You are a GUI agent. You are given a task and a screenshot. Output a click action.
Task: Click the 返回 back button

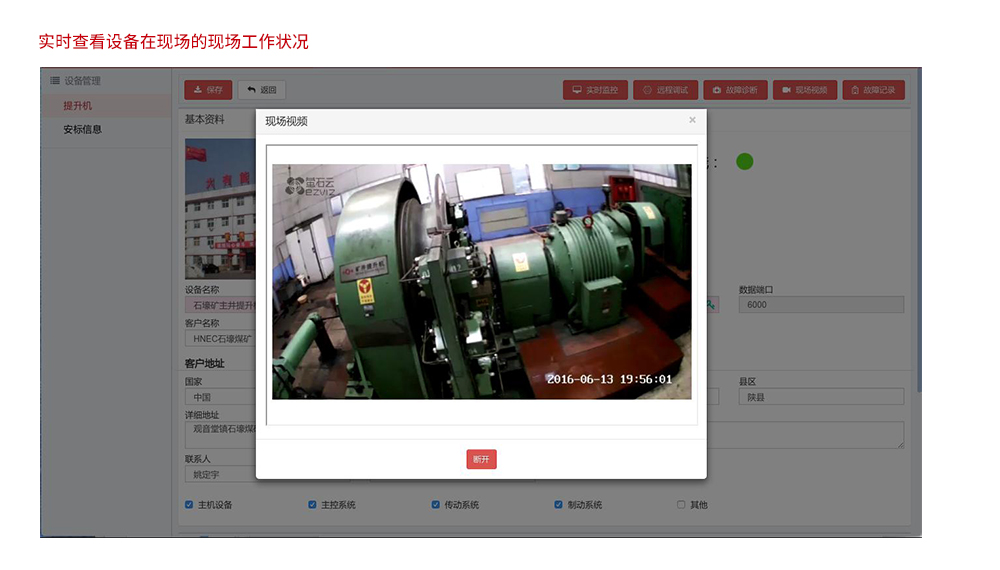coord(261,90)
